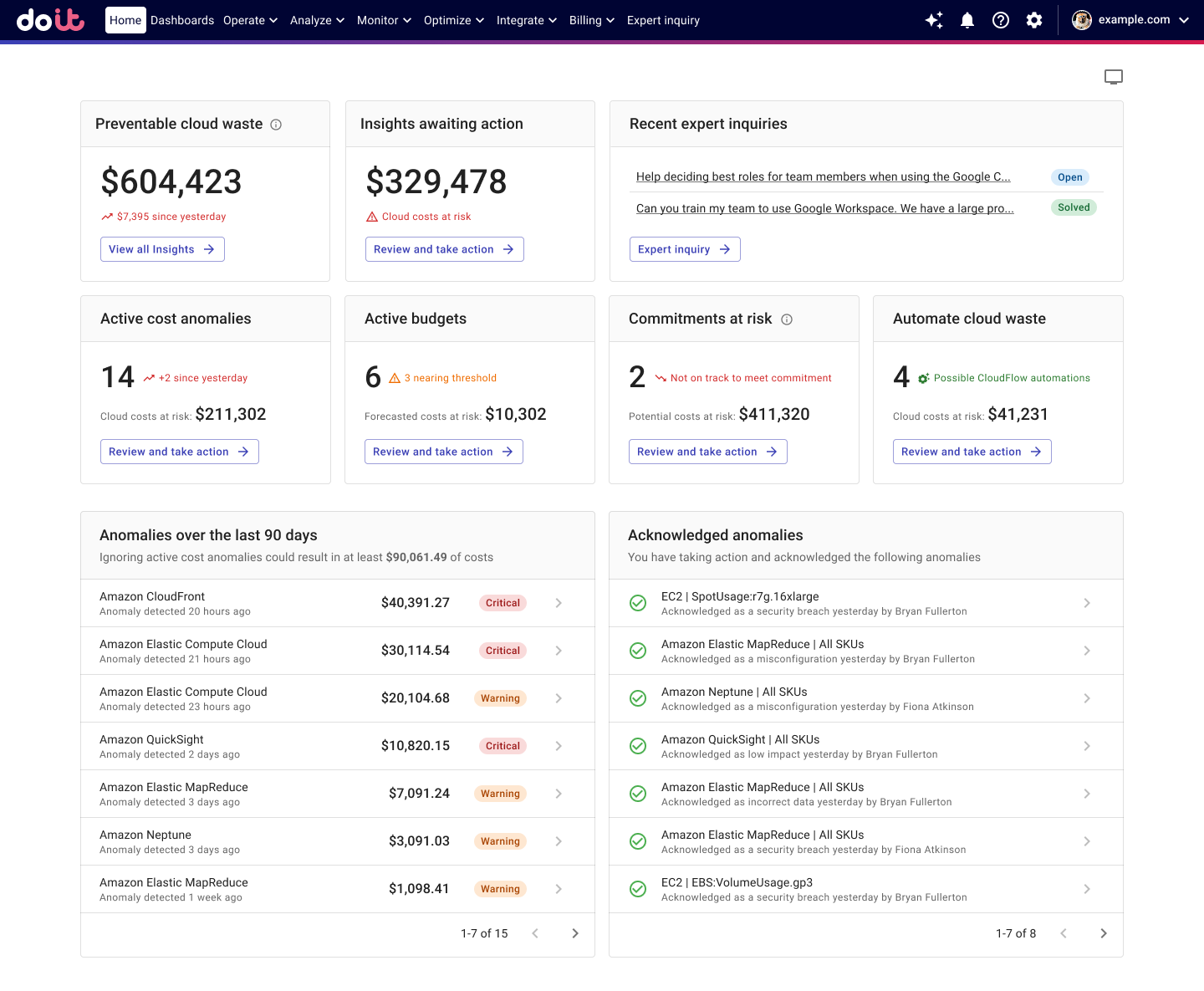Click Expert inquiry button in the inquiries card
Image resolution: width=1204 pixels, height=991 pixels.
[x=685, y=249]
